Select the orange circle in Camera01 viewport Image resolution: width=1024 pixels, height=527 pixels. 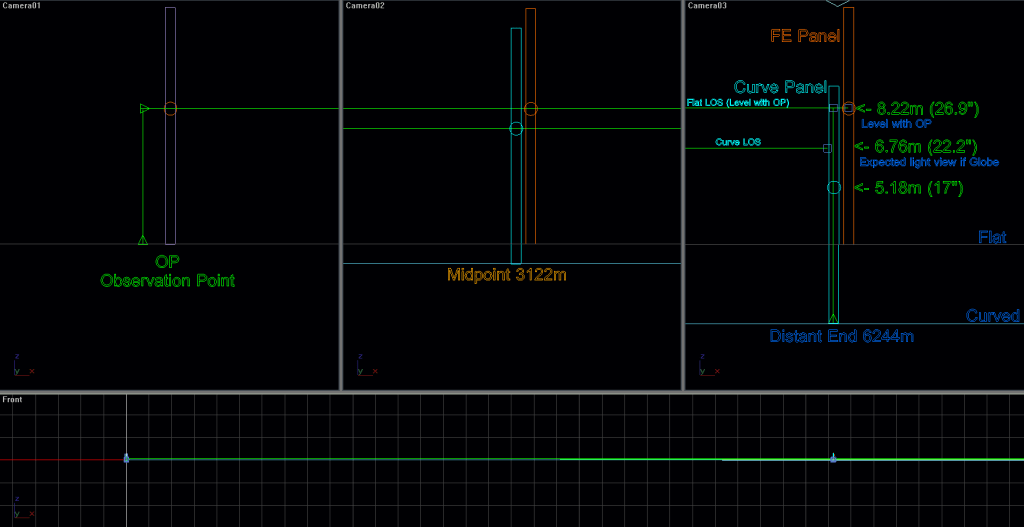[x=171, y=108]
